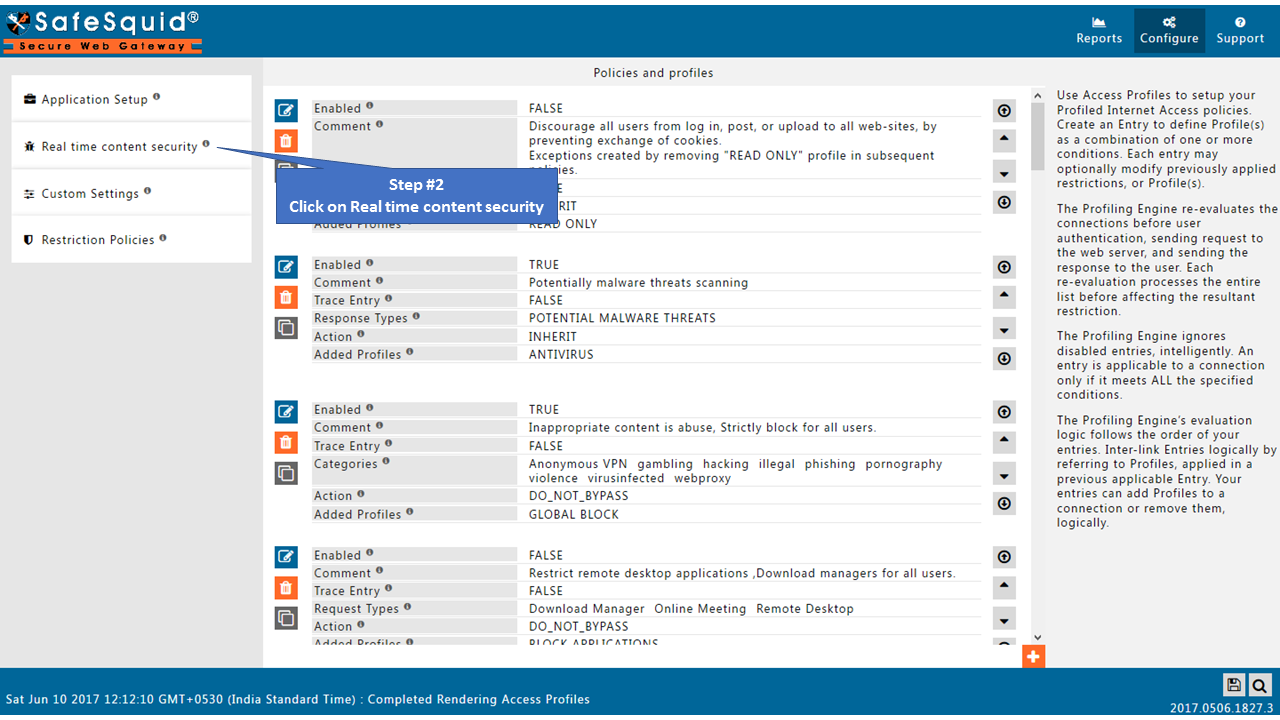Image resolution: width=1280 pixels, height=720 pixels.
Task: Click the SafeSquid logo
Action: point(100,25)
